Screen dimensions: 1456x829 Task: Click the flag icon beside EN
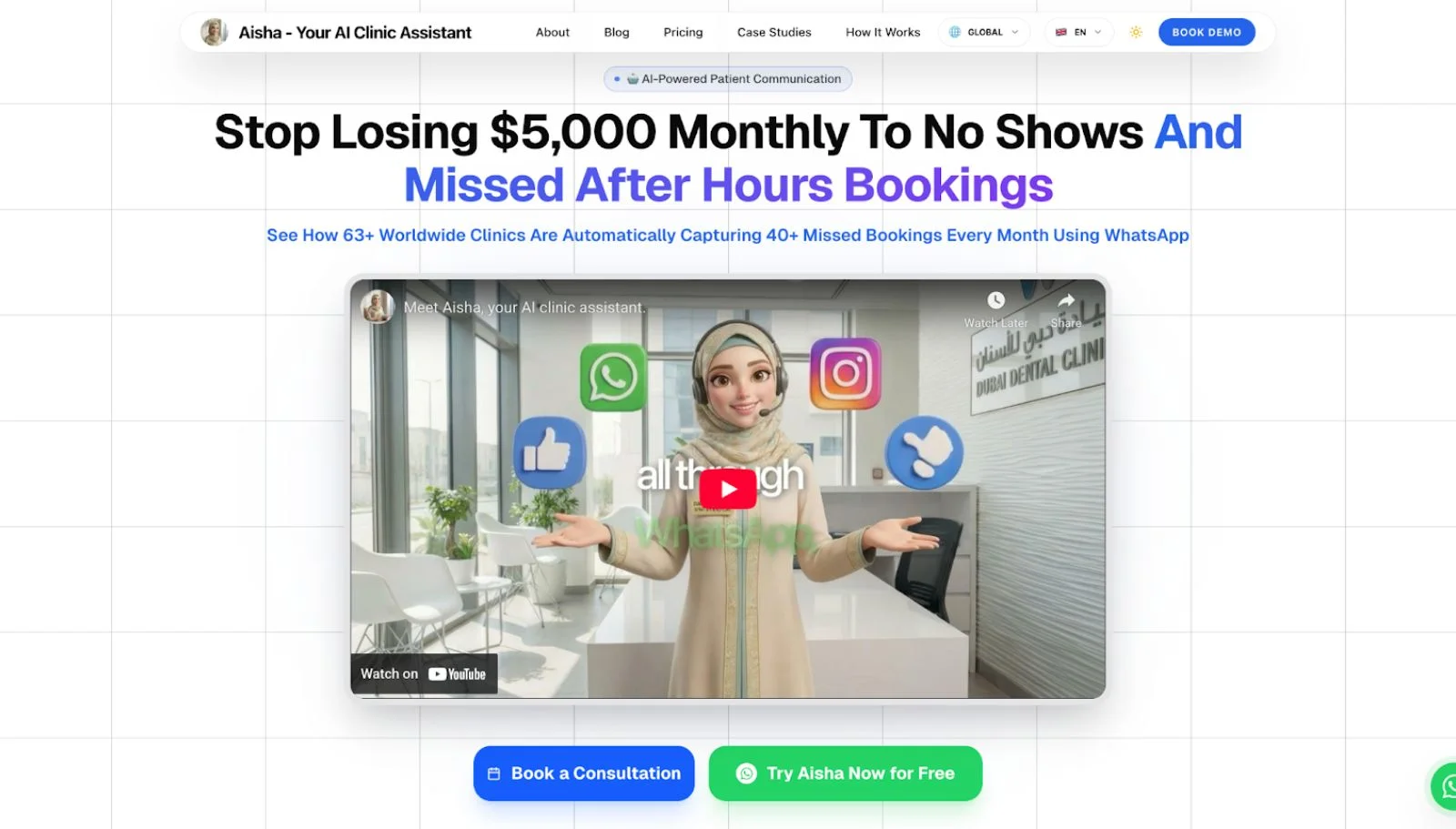1061,32
